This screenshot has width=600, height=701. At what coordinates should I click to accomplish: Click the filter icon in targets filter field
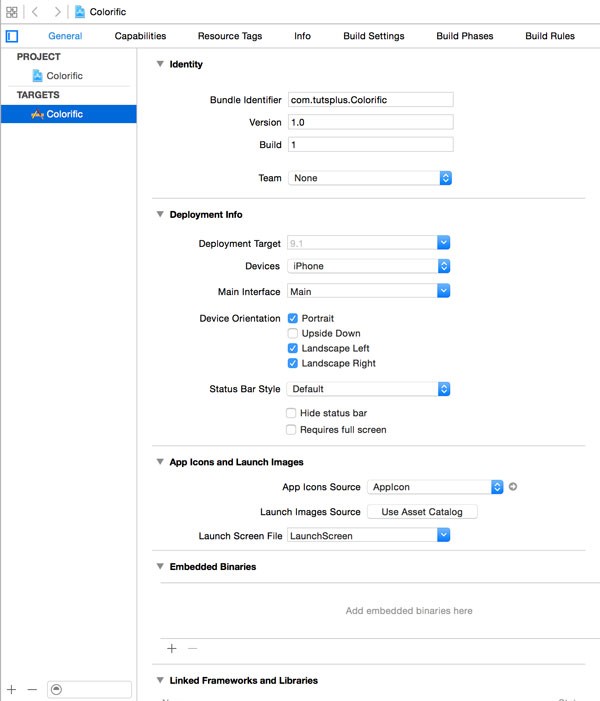(56, 689)
